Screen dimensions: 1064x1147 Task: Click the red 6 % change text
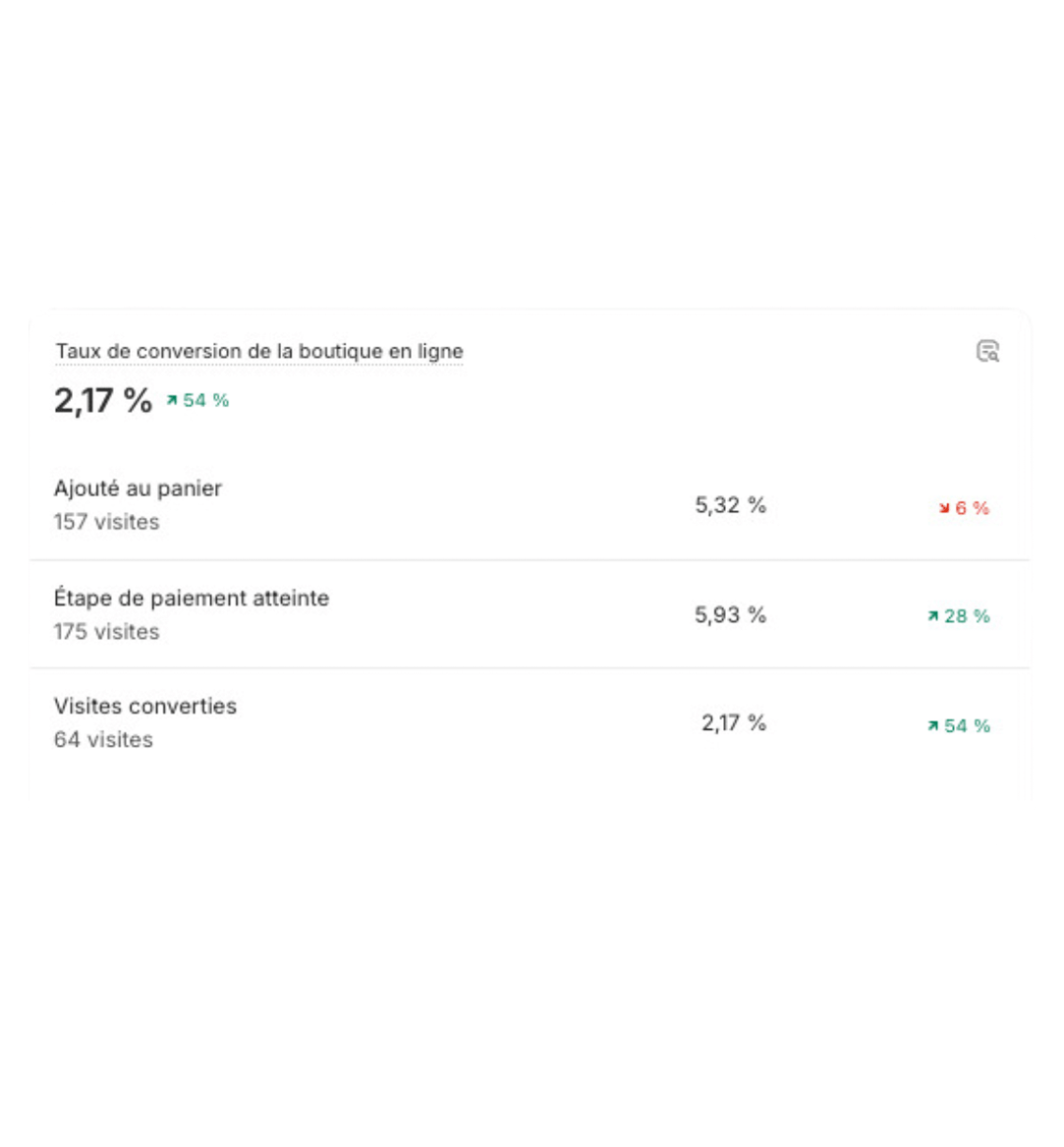(x=973, y=508)
